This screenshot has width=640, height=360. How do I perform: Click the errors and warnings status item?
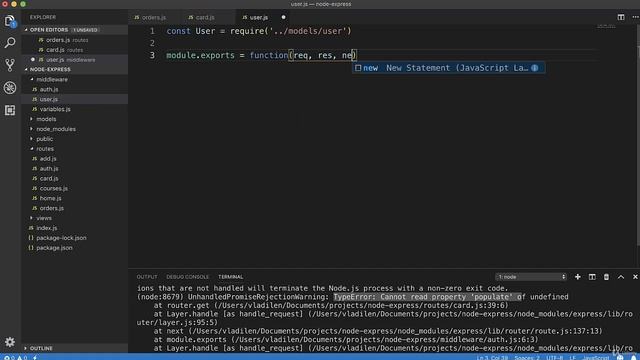coord(16,358)
